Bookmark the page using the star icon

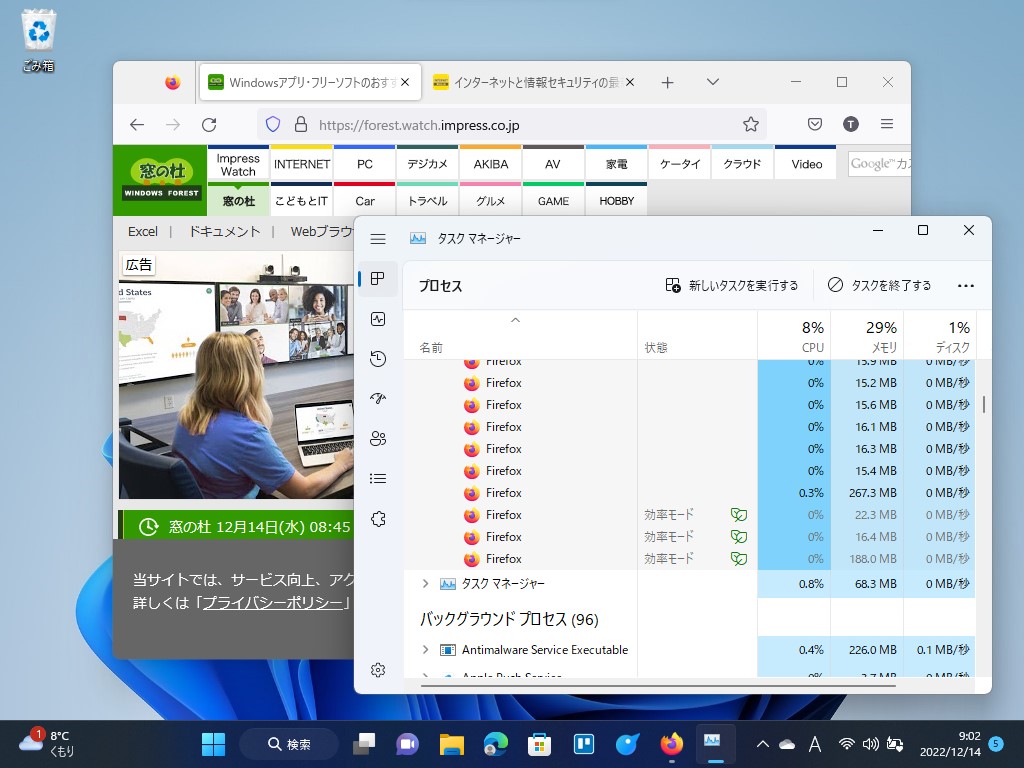pos(750,122)
